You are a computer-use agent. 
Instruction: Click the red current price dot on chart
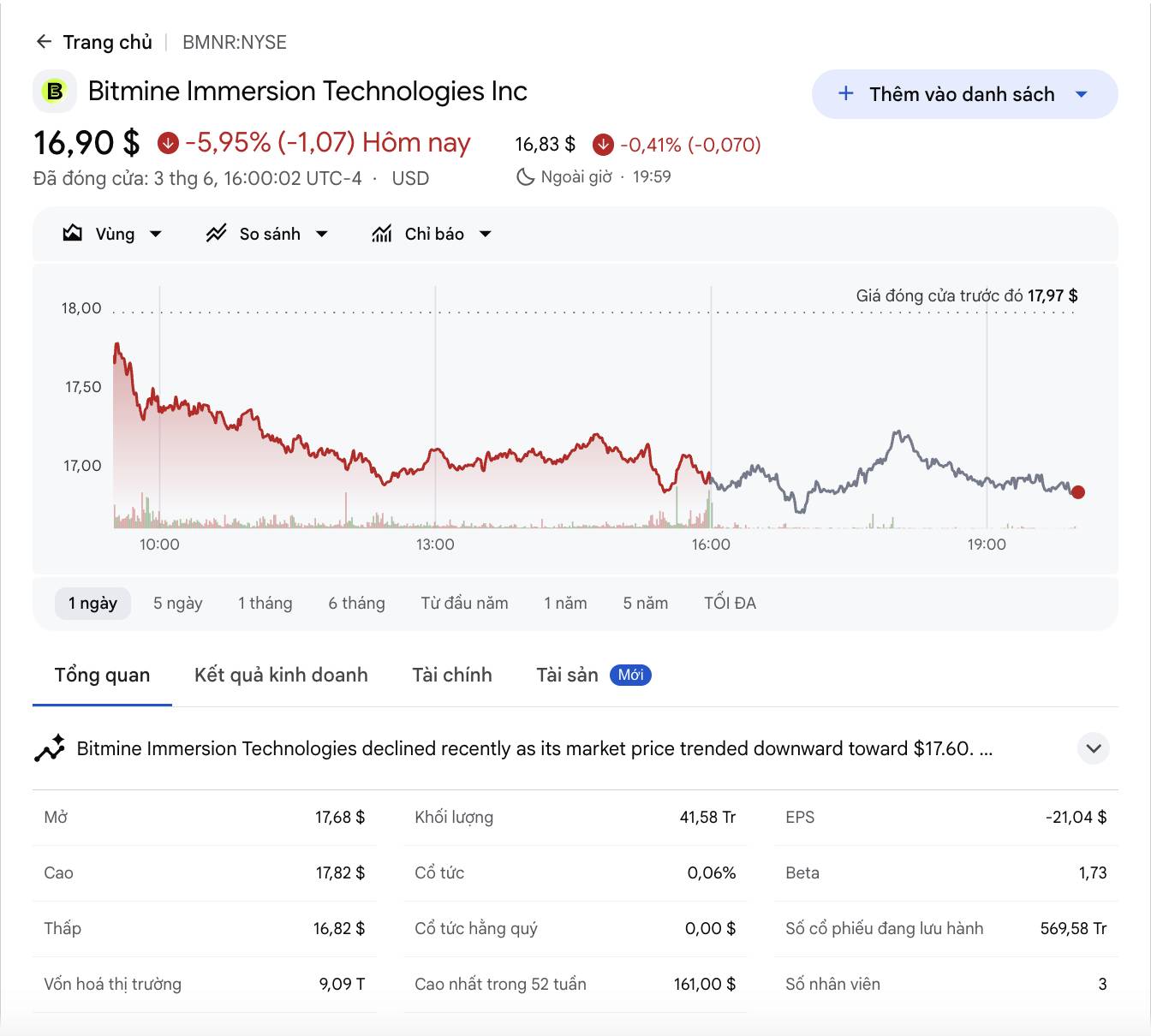point(1078,491)
